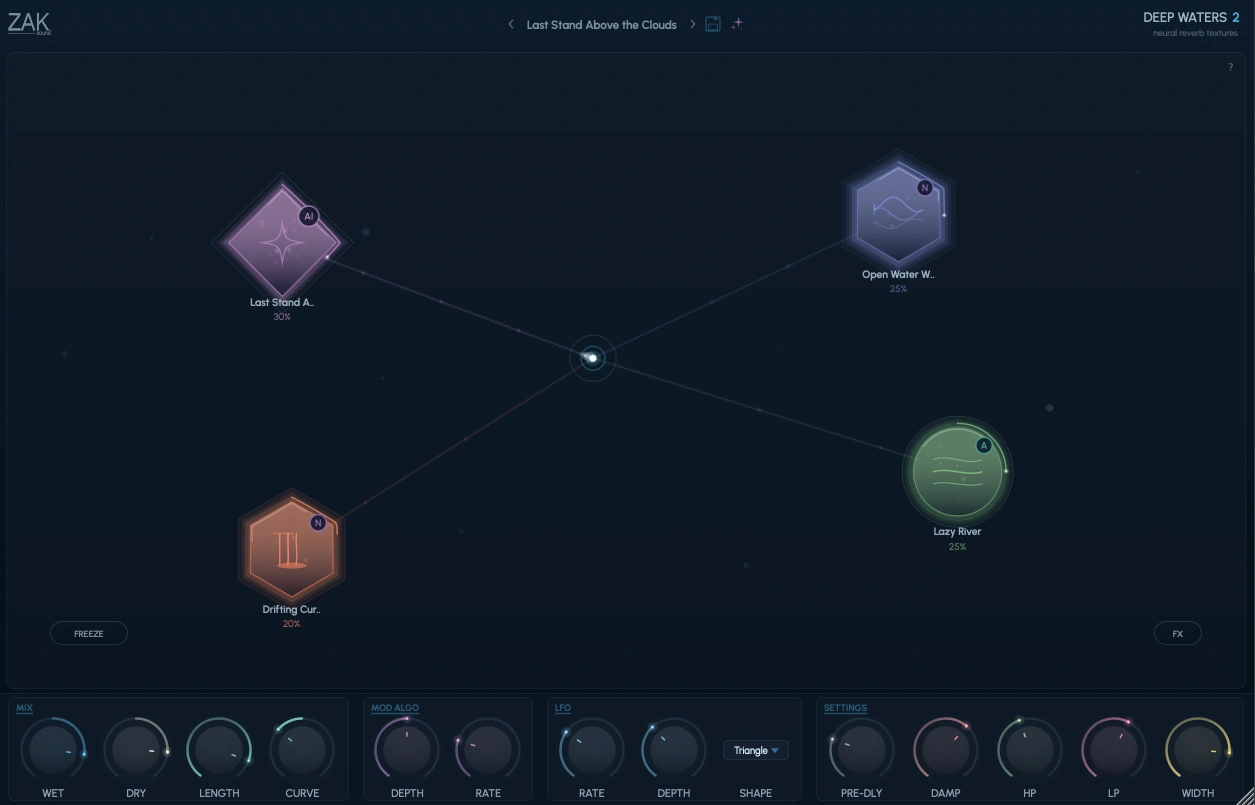Go to previous preset with left chevron
Screen dimensions: 1255x805
(511, 24)
